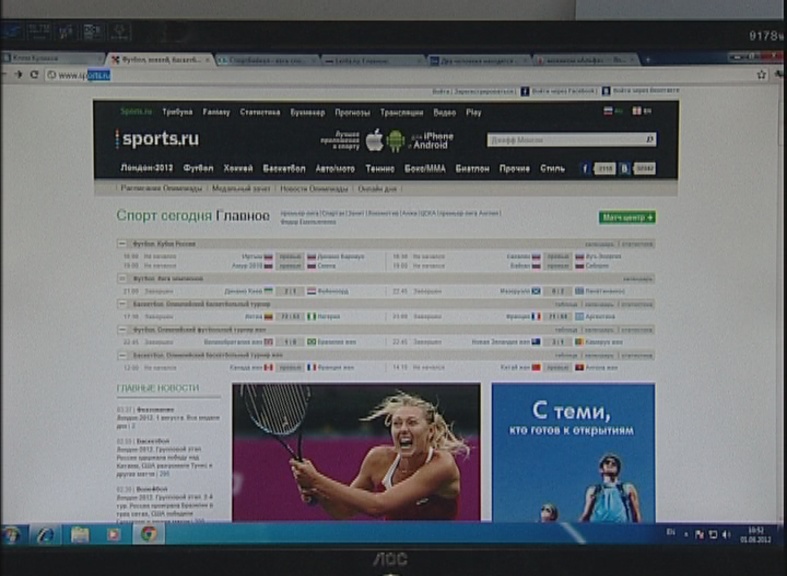
Task: Open Бокс/MMA in the main menu
Action: [425, 169]
